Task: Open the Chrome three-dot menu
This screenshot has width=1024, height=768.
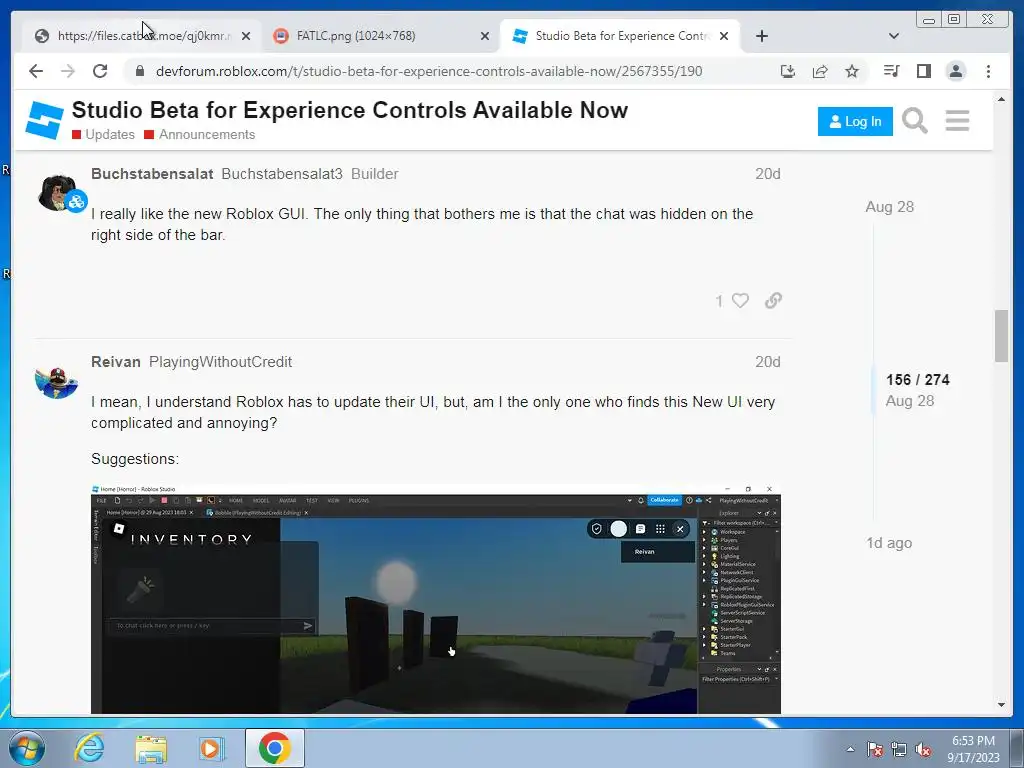Action: tap(988, 71)
